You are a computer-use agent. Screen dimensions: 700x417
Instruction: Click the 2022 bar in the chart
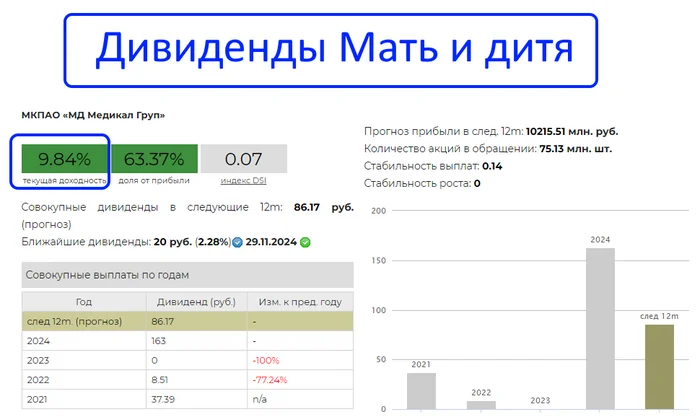tap(481, 405)
